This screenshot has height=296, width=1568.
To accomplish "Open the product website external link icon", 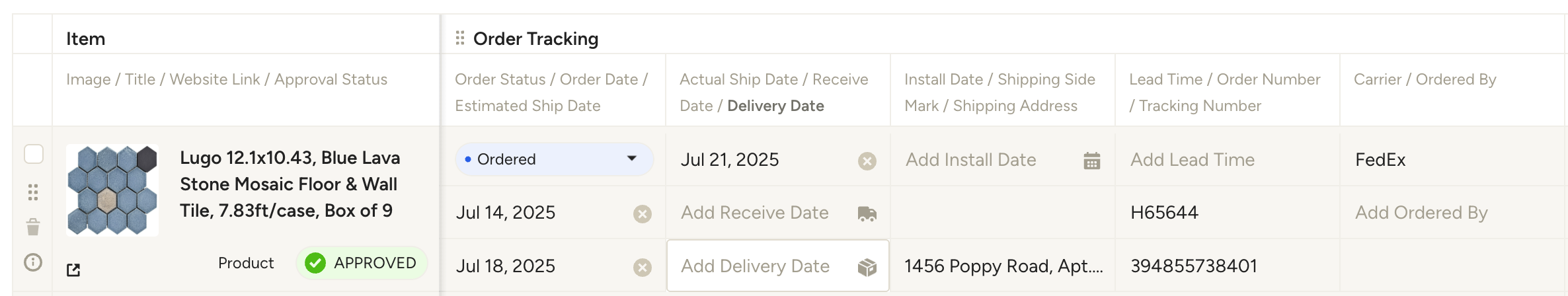I will click(x=73, y=270).
